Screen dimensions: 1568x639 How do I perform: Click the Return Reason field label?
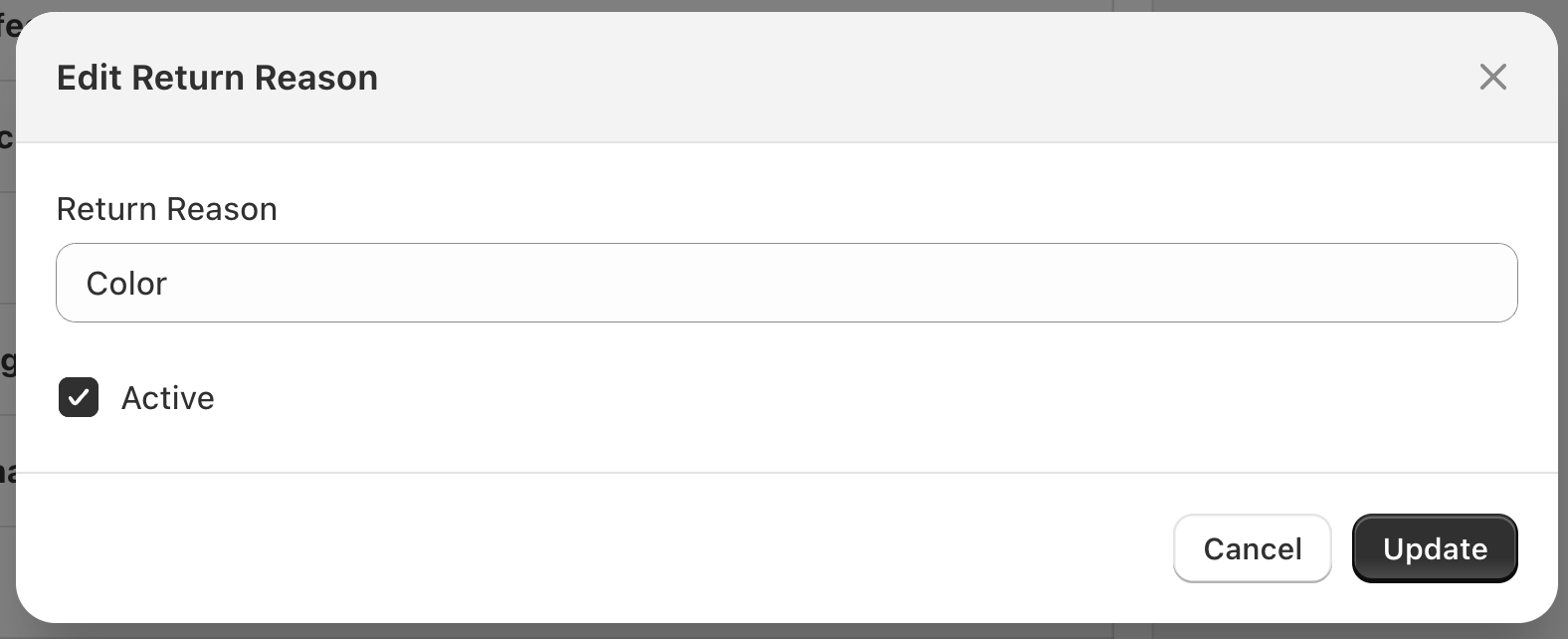point(166,209)
